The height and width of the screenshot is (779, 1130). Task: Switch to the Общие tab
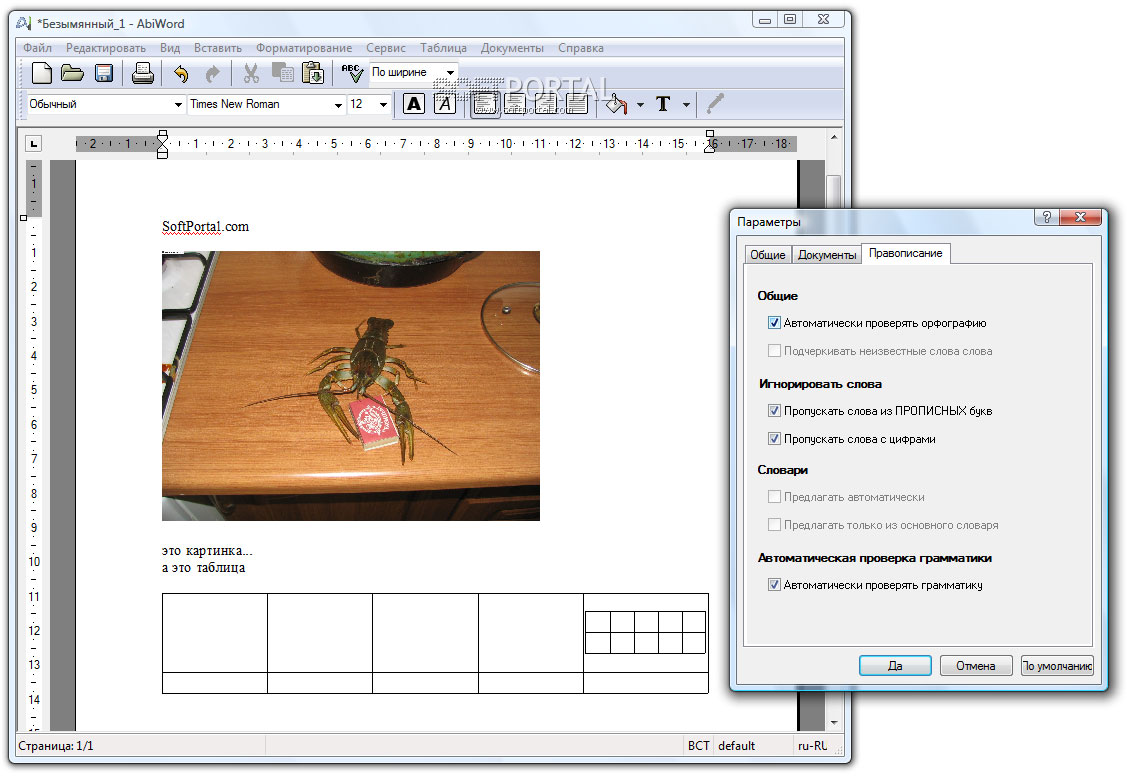(768, 255)
